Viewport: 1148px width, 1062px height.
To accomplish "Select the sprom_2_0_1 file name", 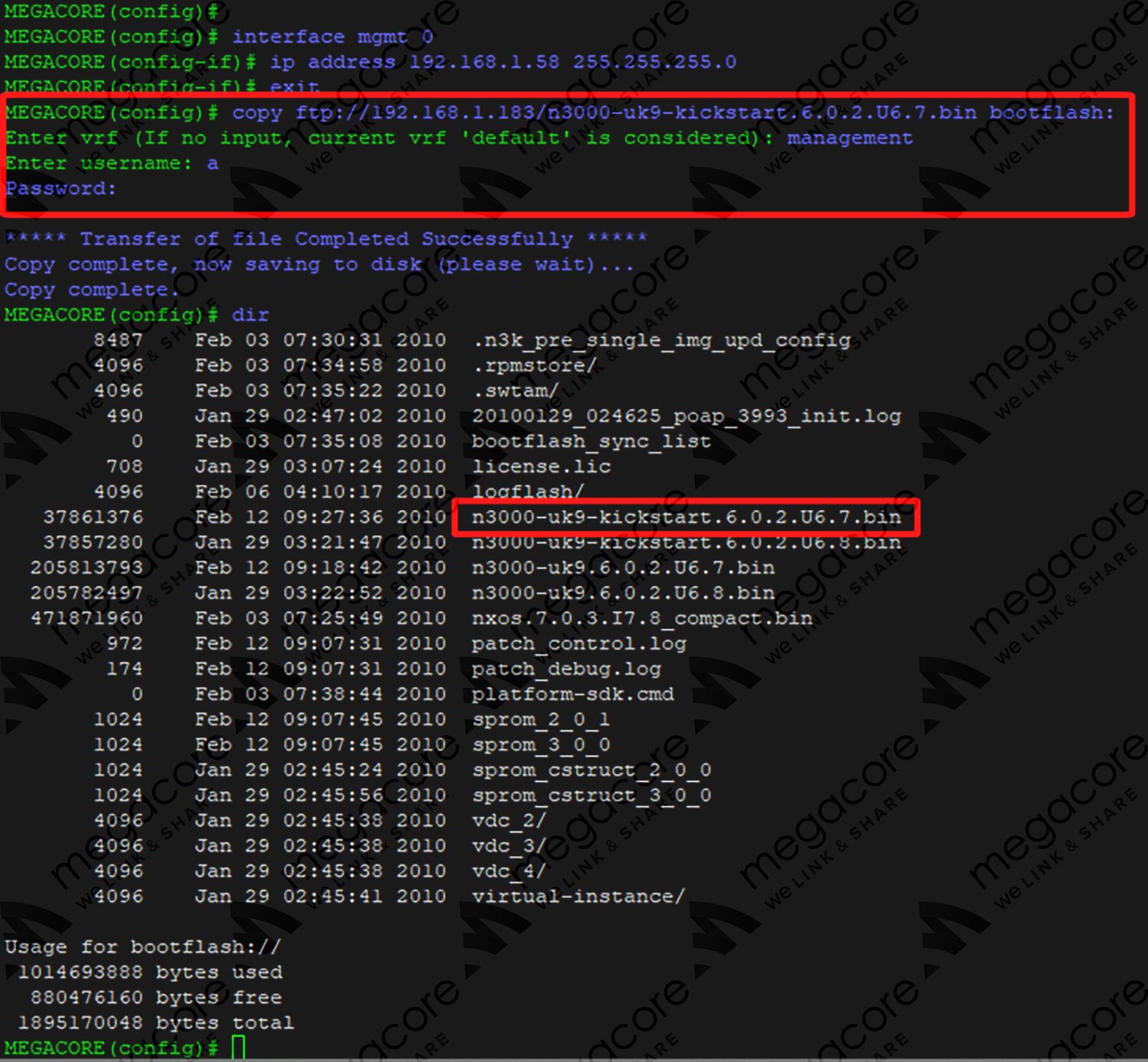I will (541, 719).
